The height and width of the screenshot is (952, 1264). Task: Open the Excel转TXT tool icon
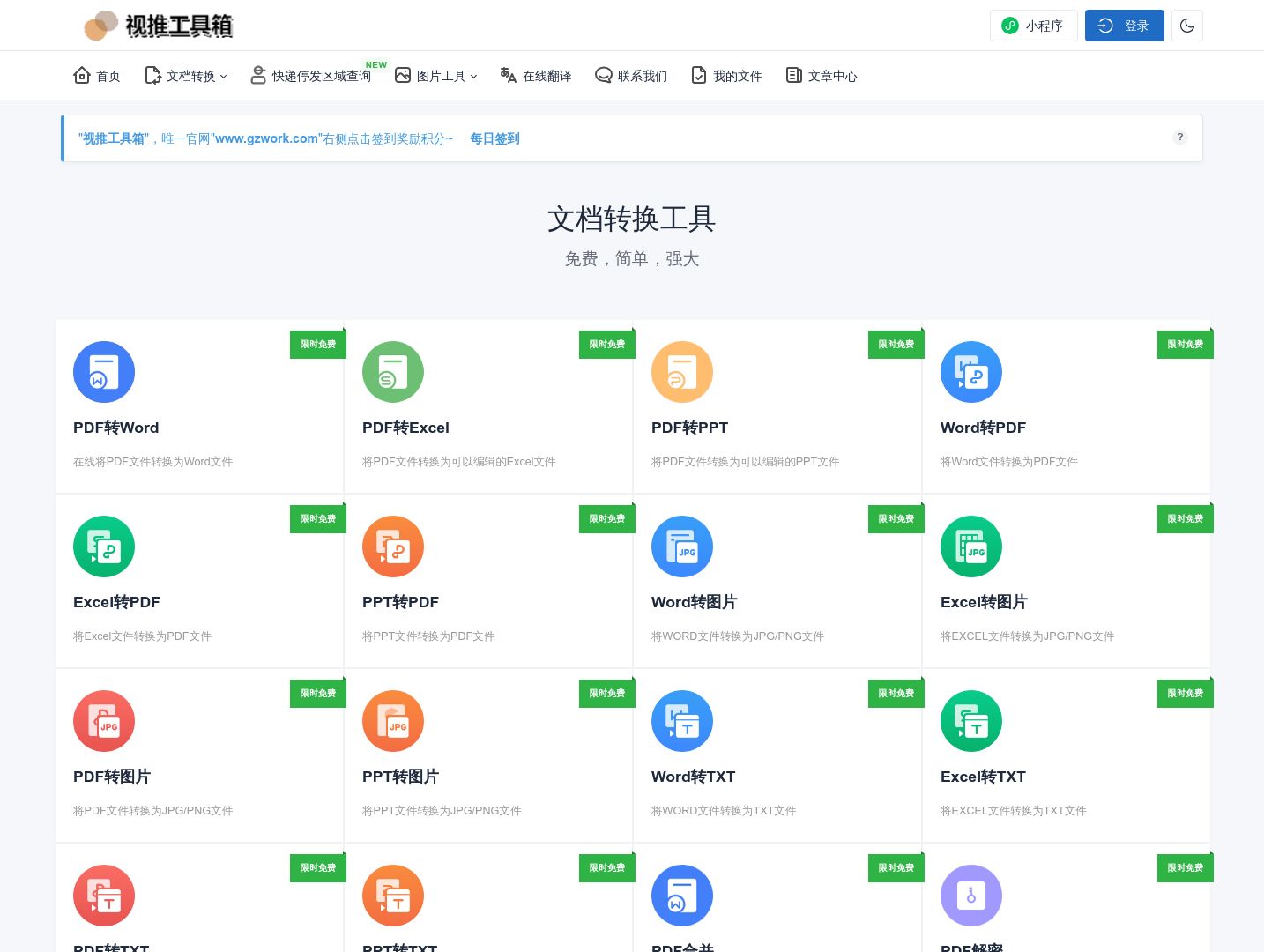point(971,721)
